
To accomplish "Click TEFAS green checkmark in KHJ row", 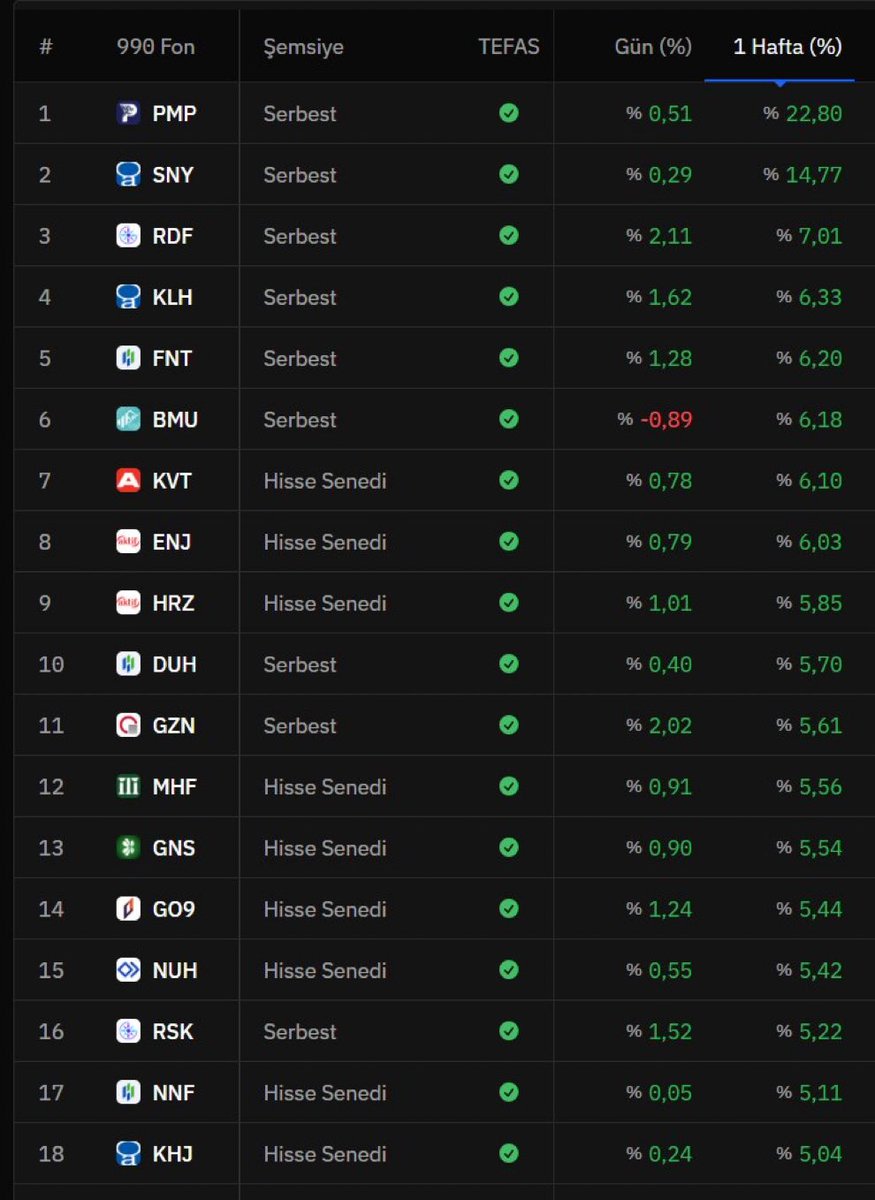I will tap(509, 1154).
